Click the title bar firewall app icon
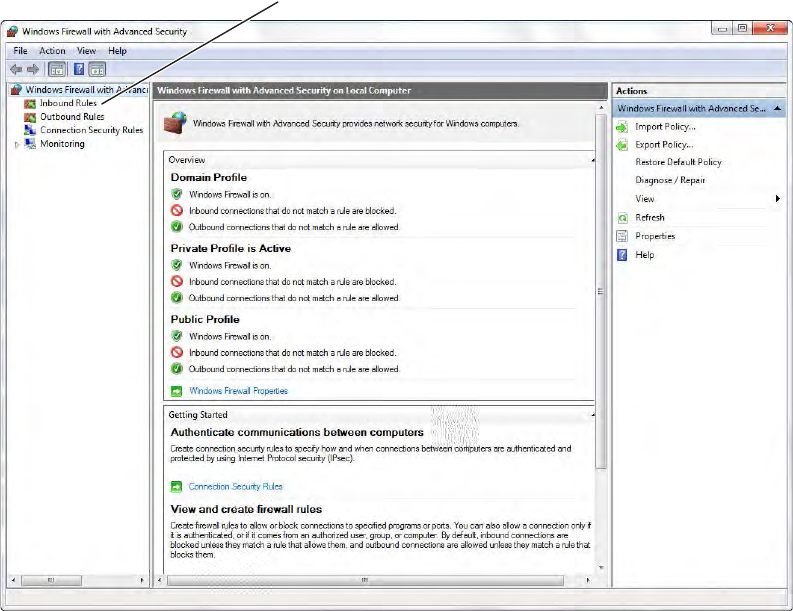Image resolution: width=793 pixels, height=611 pixels. tap(13, 31)
